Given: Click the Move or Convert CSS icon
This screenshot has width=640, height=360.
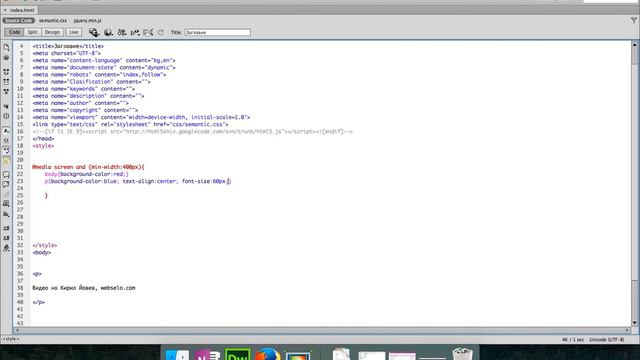Looking at the screenshot, I should pos(6,214).
